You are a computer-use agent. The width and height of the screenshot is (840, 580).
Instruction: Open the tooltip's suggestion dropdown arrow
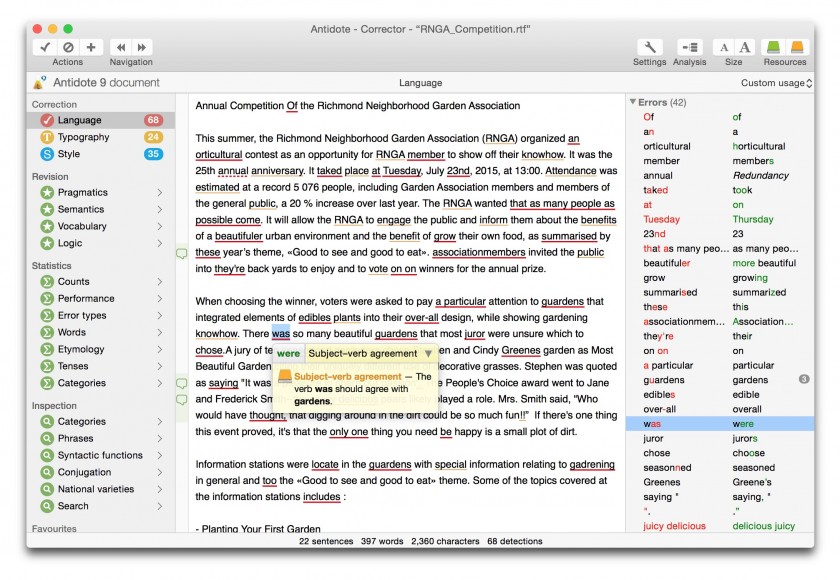coord(428,353)
